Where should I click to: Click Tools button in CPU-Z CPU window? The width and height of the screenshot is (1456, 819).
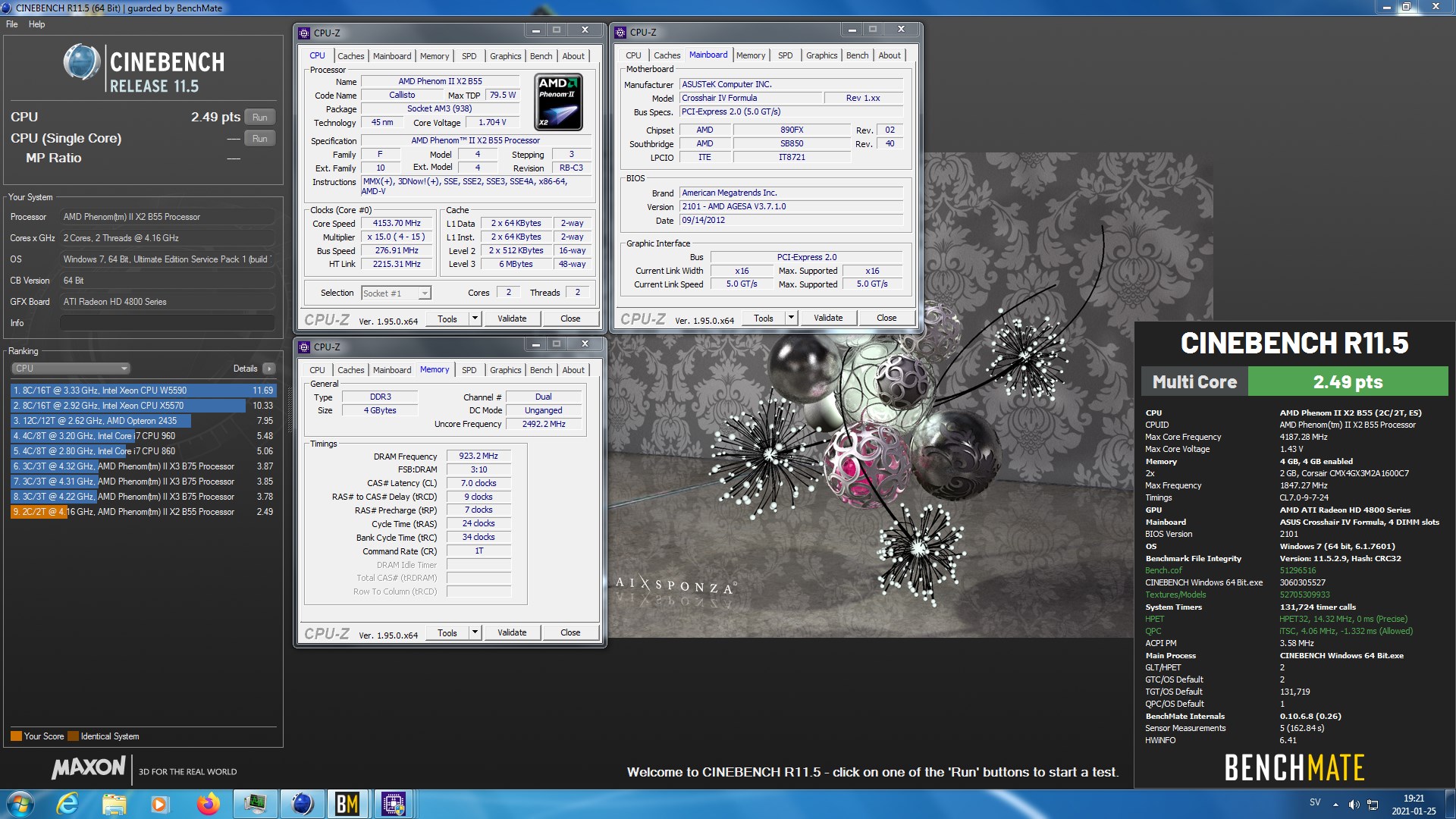(447, 318)
